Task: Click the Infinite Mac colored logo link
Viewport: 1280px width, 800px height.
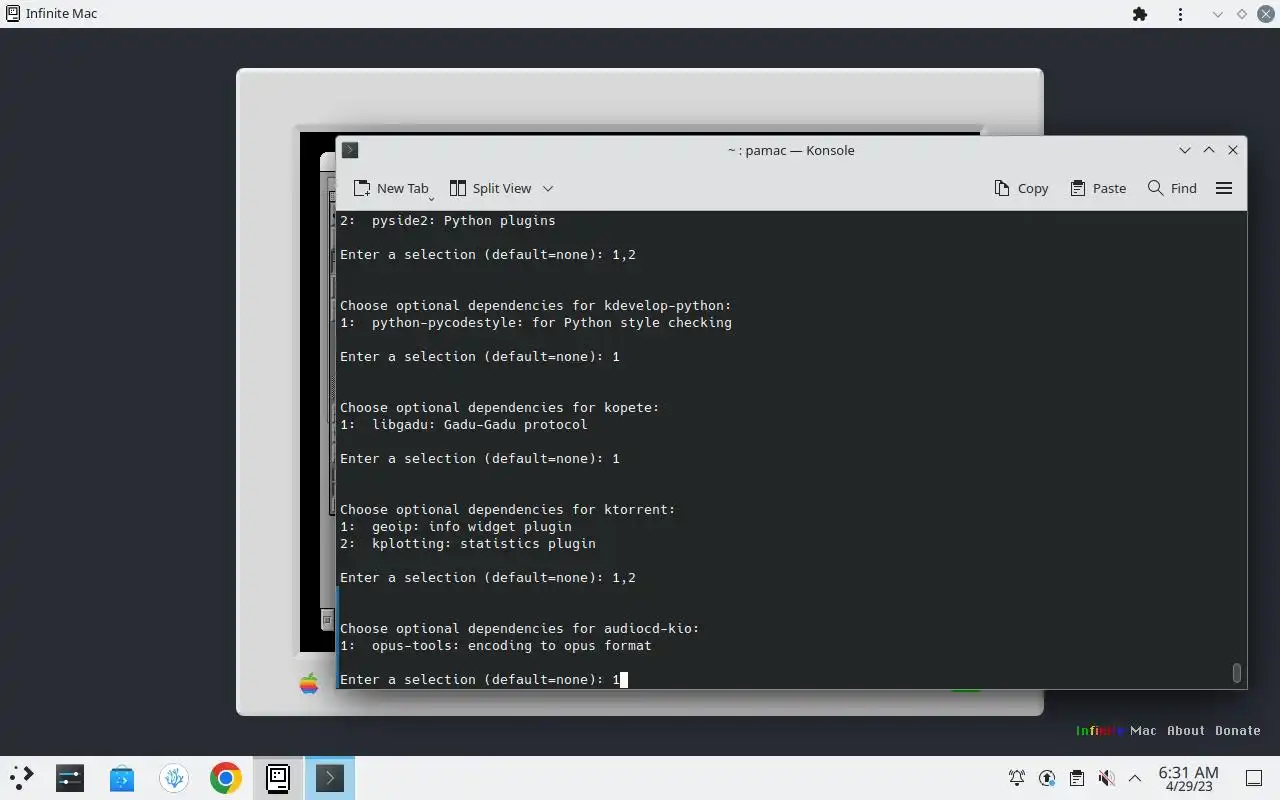Action: 1116,731
